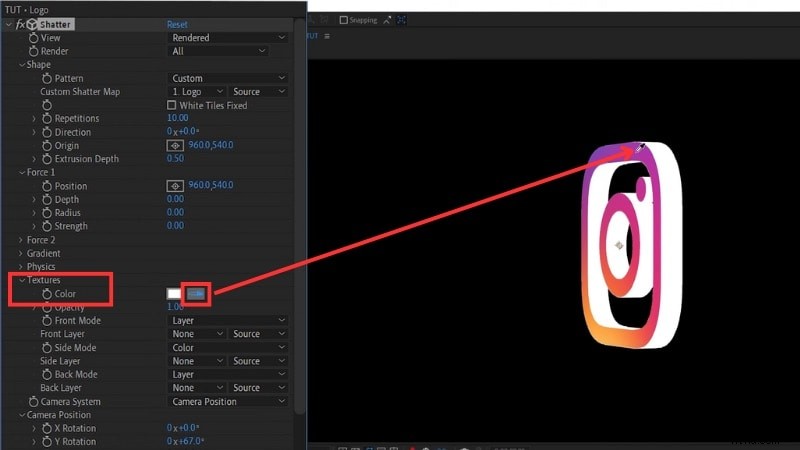Toggle the Strength stopwatch icon
Image resolution: width=800 pixels, height=450 pixels.
(x=47, y=226)
